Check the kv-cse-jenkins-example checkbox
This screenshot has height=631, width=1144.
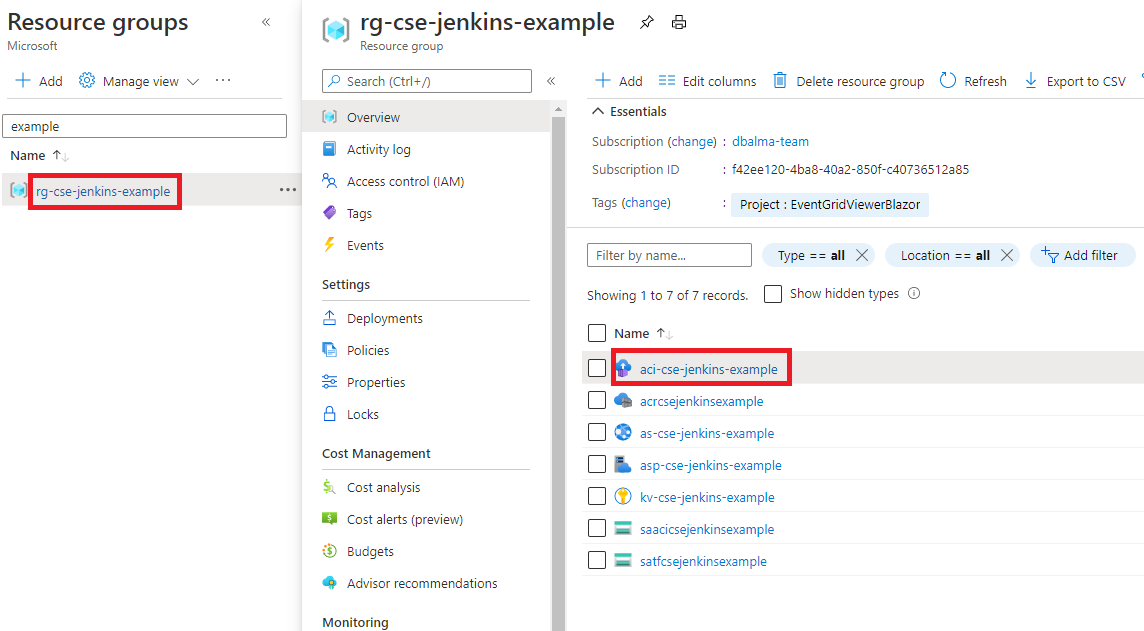pyautogui.click(x=597, y=496)
